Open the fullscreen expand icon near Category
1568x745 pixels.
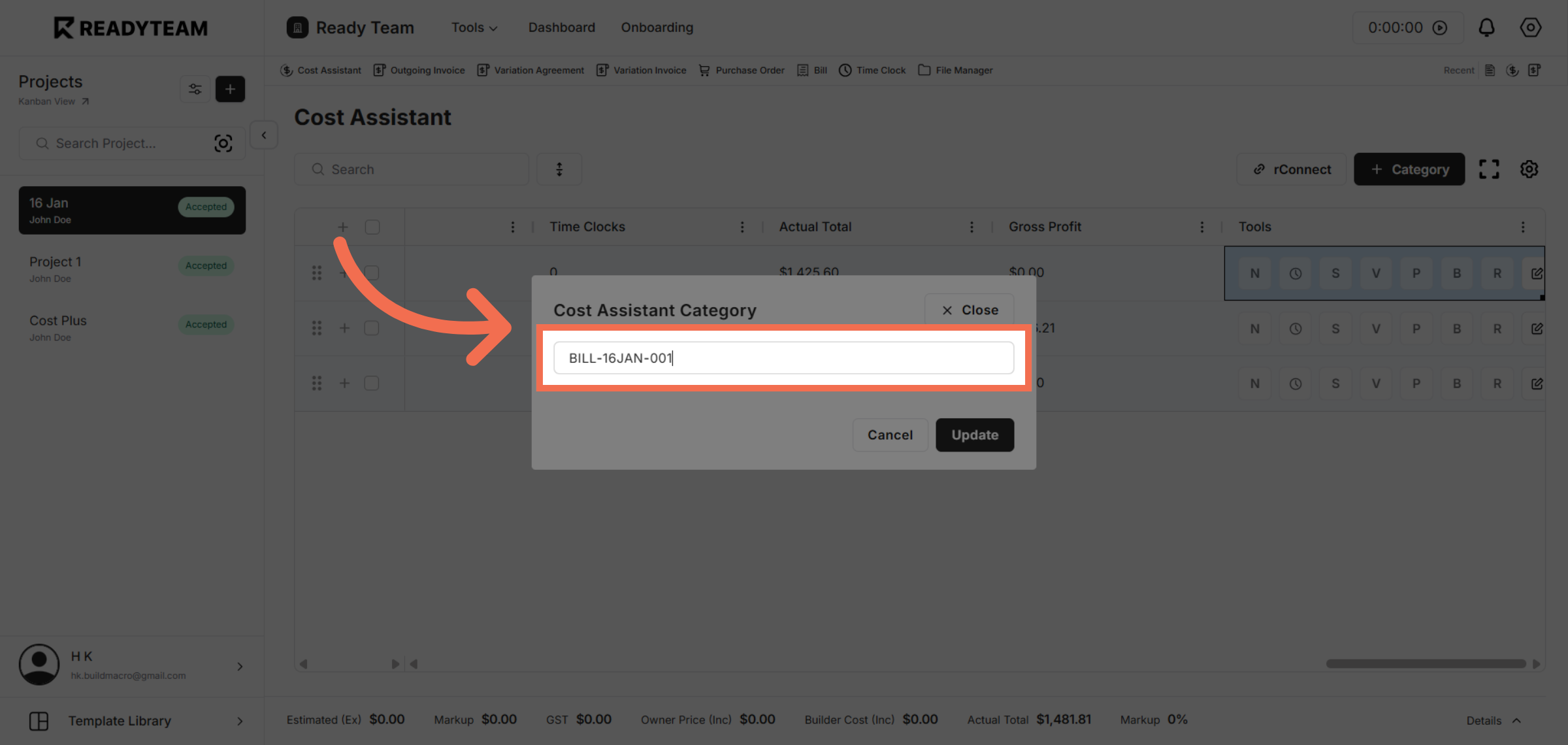1490,169
